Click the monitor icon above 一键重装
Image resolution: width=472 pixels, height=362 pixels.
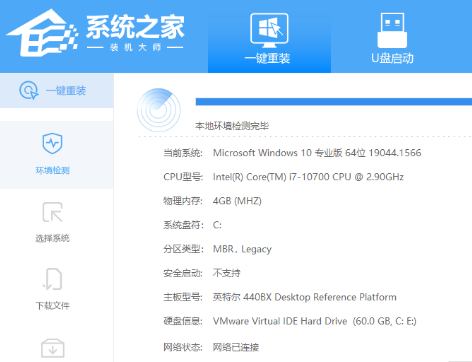[x=269, y=31]
